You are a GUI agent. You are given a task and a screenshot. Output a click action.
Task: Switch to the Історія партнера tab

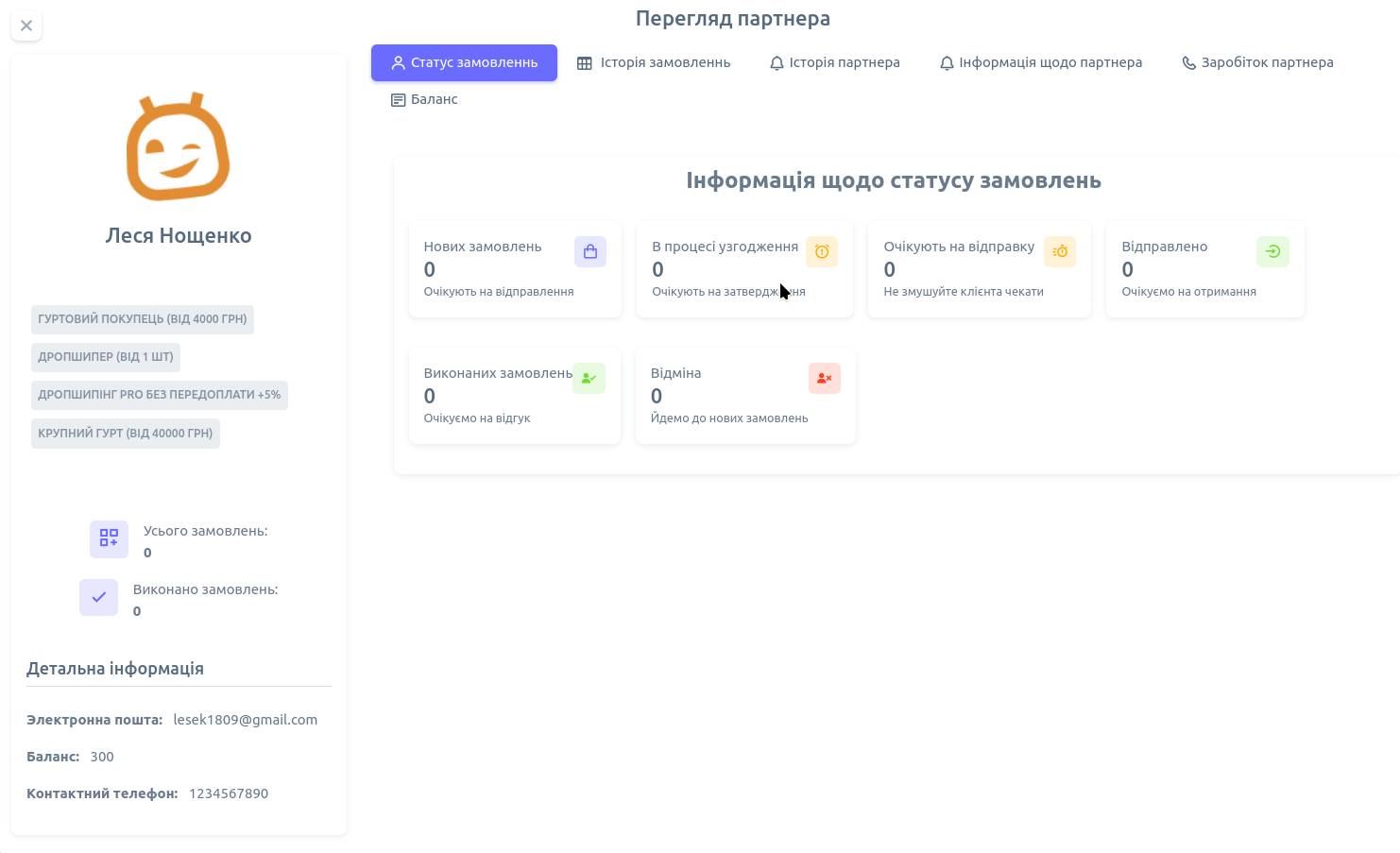[834, 63]
